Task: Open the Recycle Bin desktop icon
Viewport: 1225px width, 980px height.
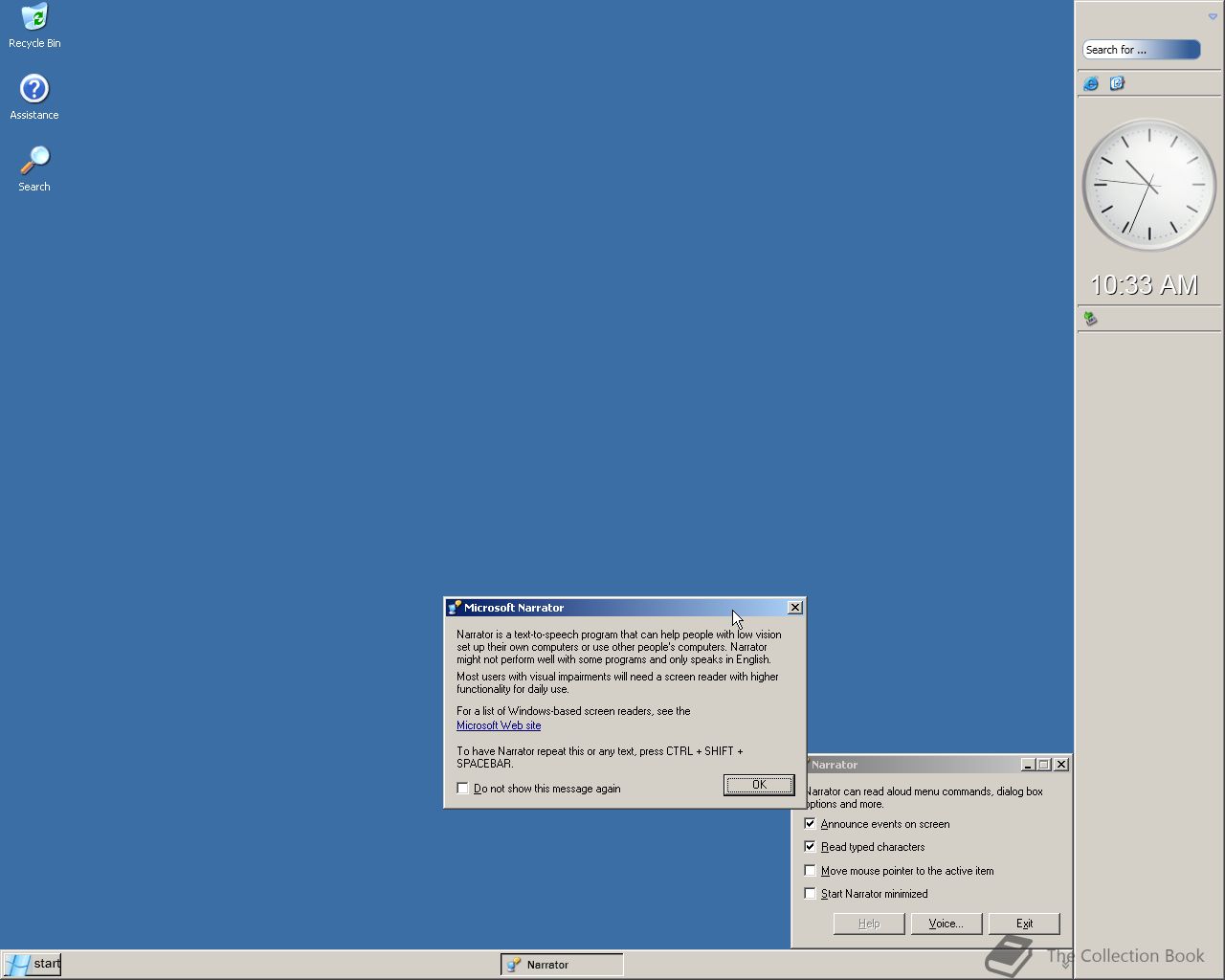Action: tap(34, 26)
